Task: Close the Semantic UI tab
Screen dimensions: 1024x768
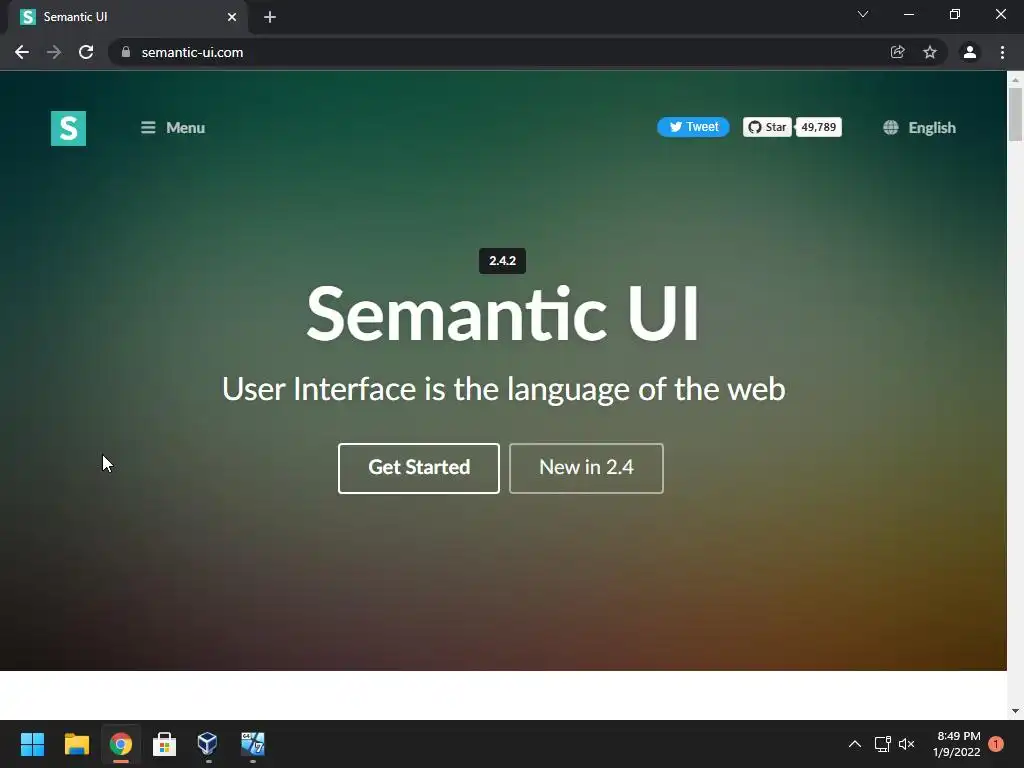Action: coord(232,17)
